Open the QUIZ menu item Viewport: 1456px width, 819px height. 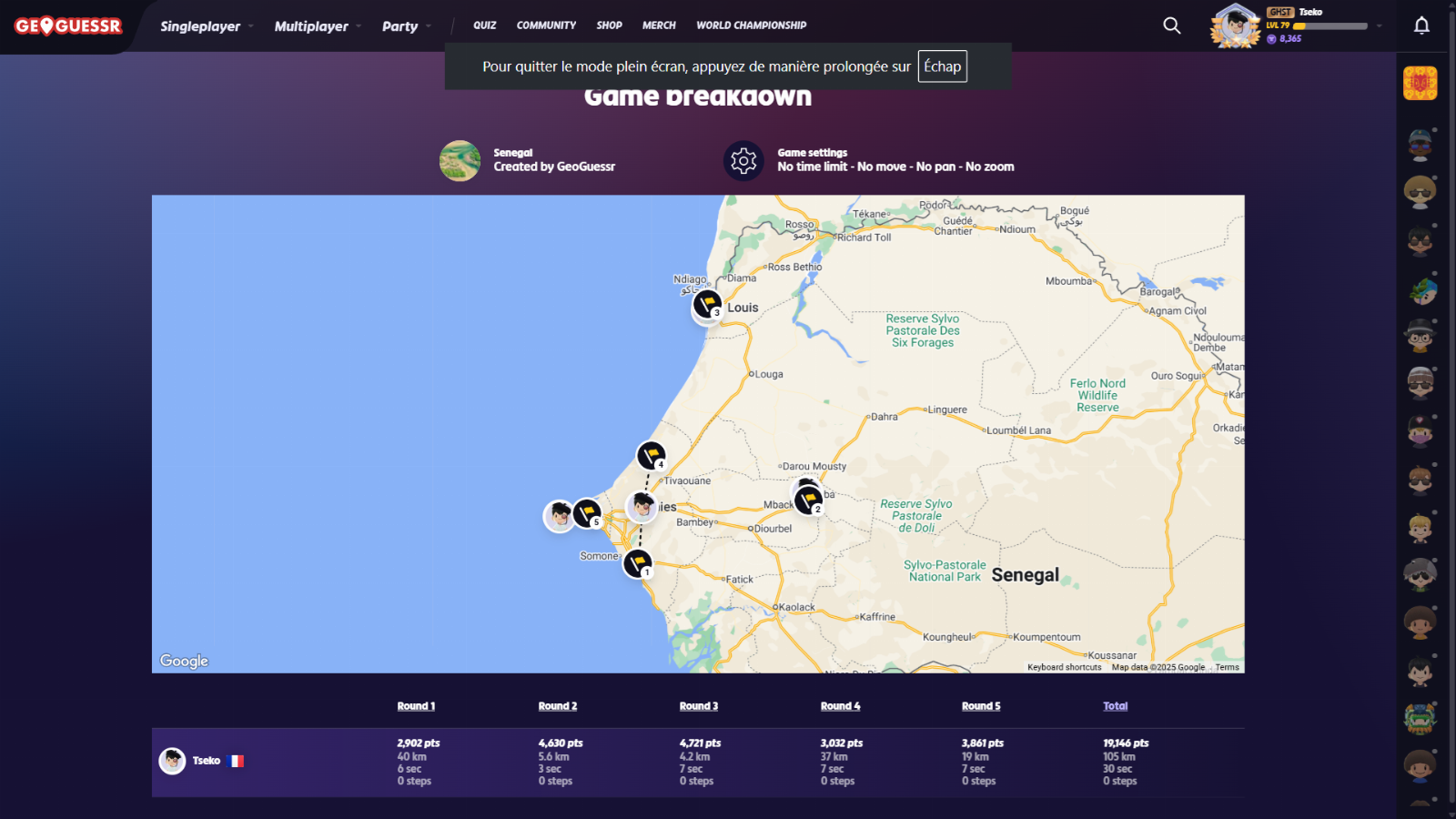(x=484, y=25)
